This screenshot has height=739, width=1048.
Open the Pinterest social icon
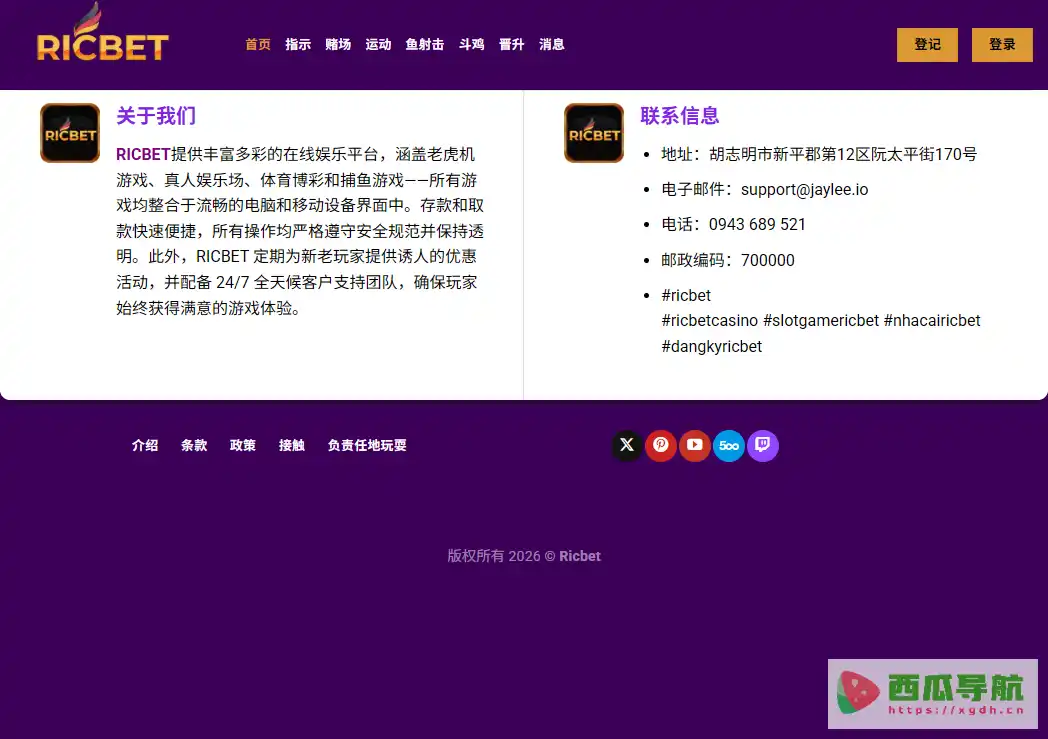pos(661,445)
